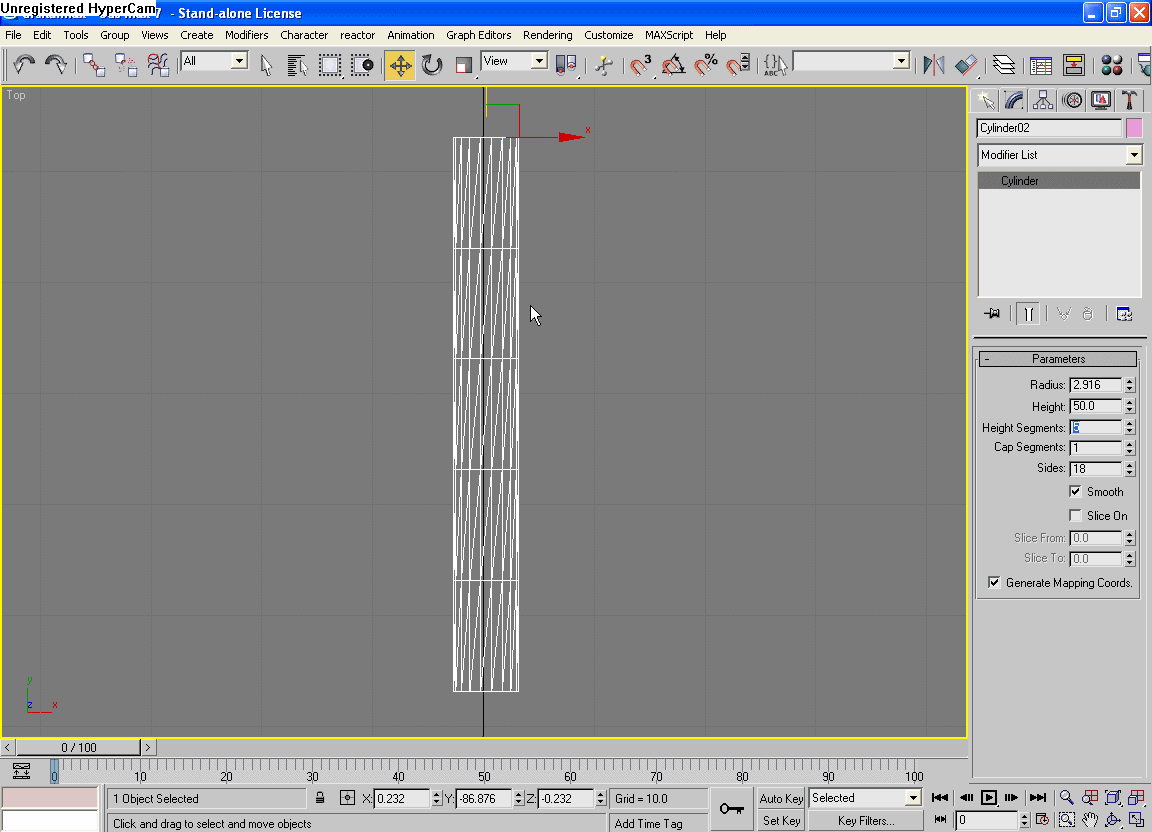Image resolution: width=1152 pixels, height=832 pixels.
Task: Open the Material Editor spheres icon
Action: (1111, 65)
